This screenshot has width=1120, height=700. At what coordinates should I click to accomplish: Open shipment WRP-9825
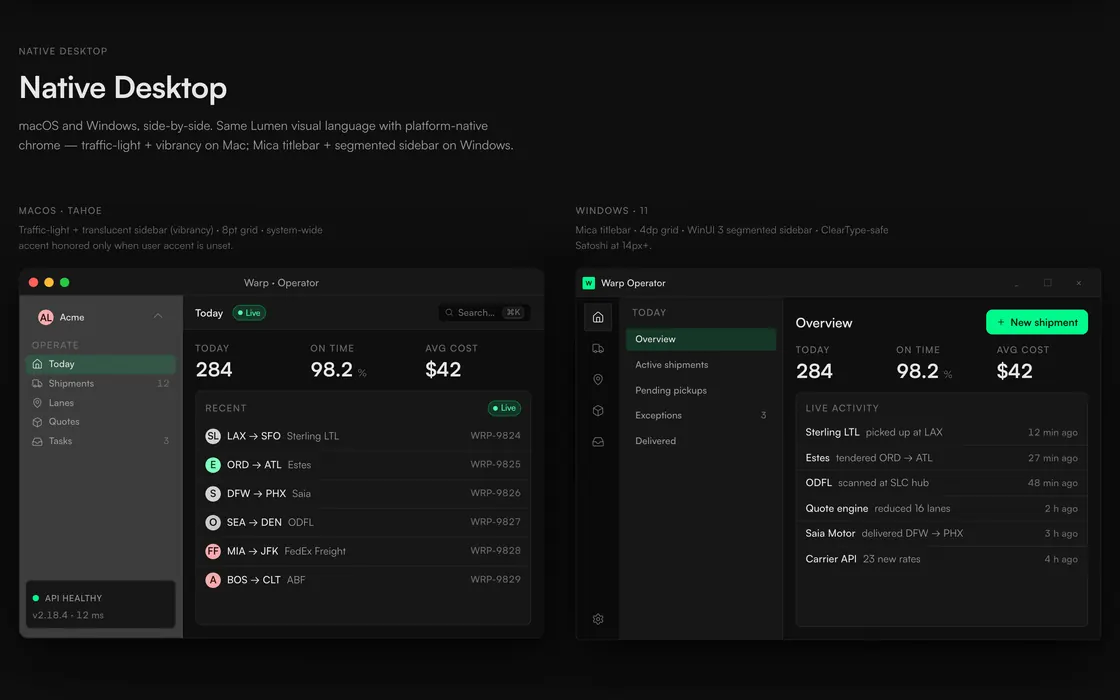(x=363, y=465)
